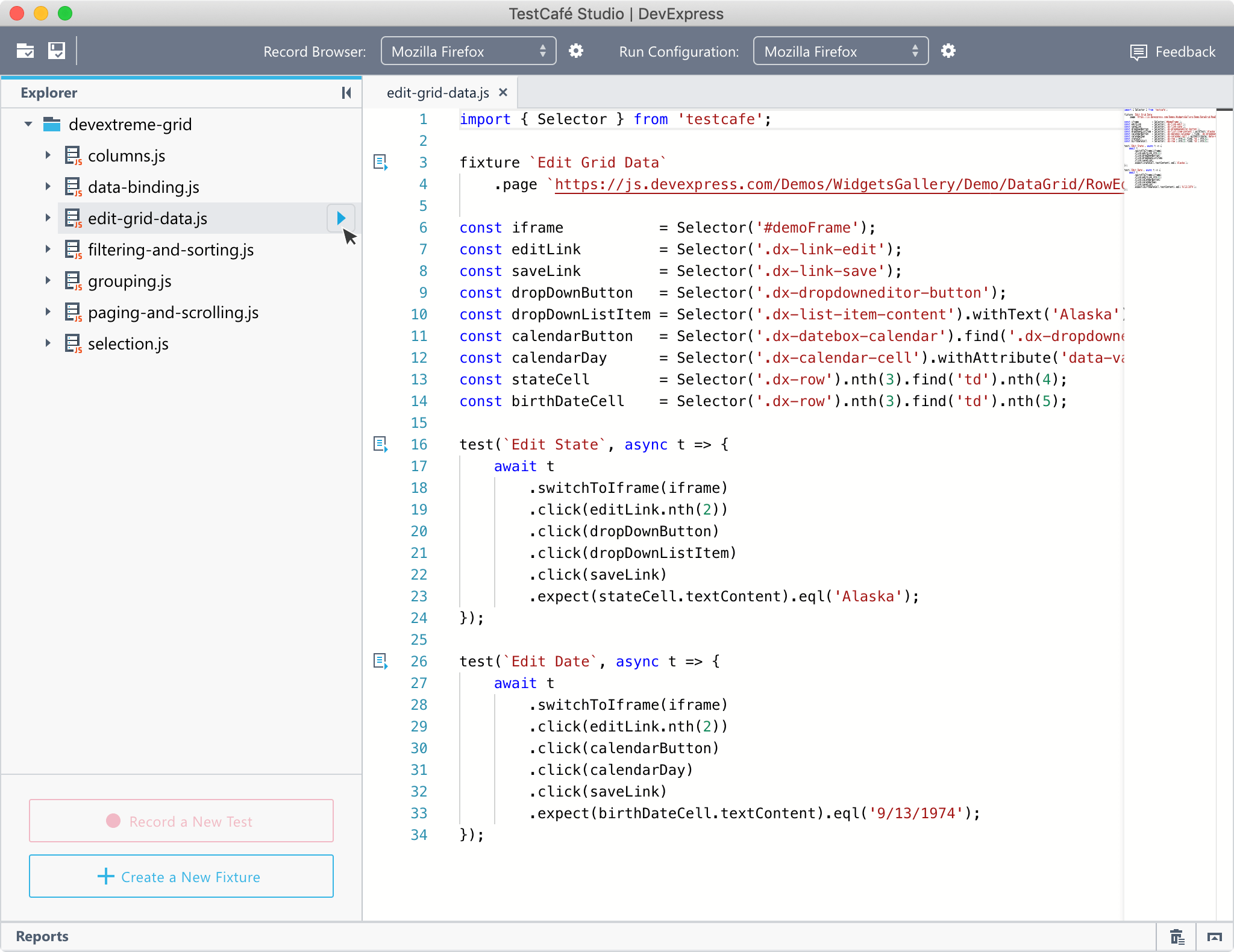Click test gutter icon on line 26

pyautogui.click(x=380, y=661)
